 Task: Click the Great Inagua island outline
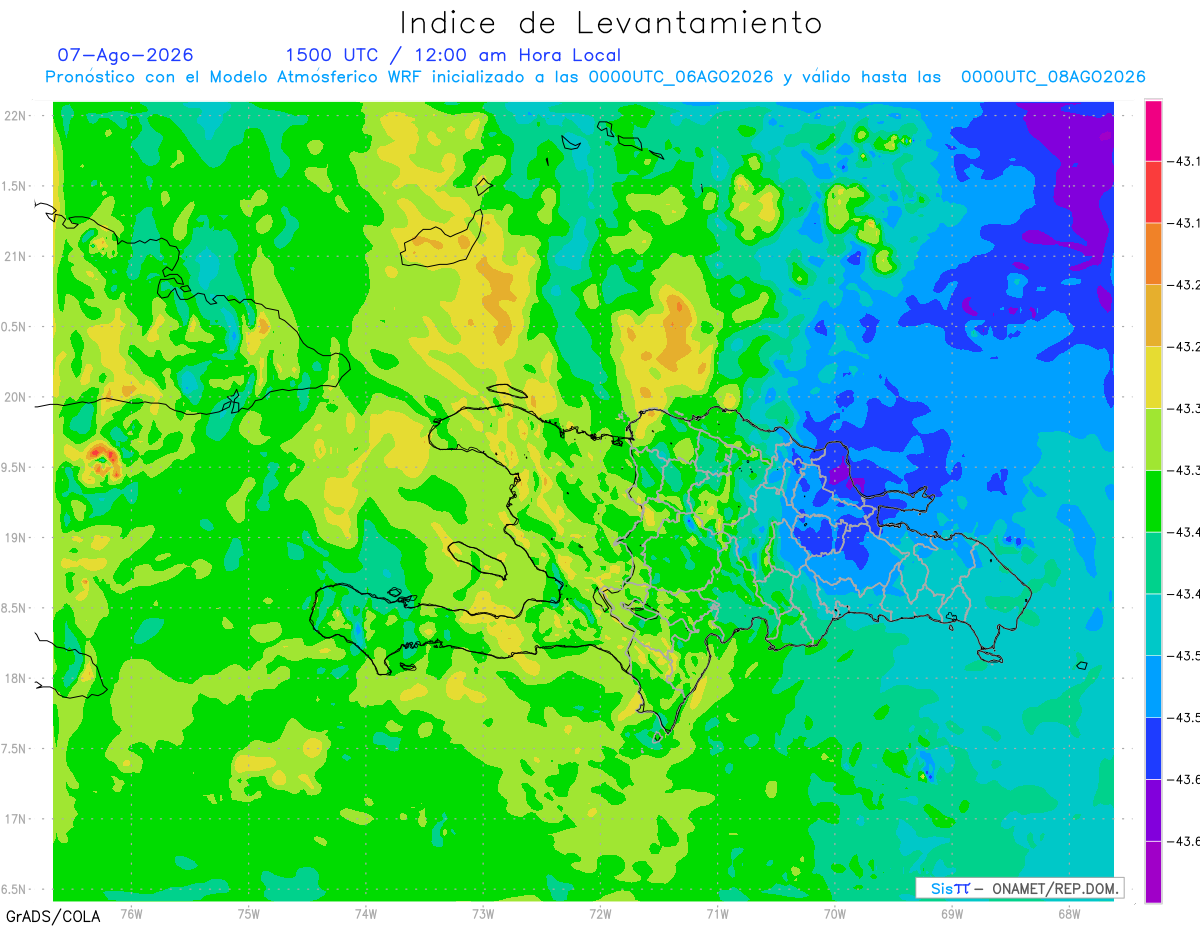click(x=441, y=241)
